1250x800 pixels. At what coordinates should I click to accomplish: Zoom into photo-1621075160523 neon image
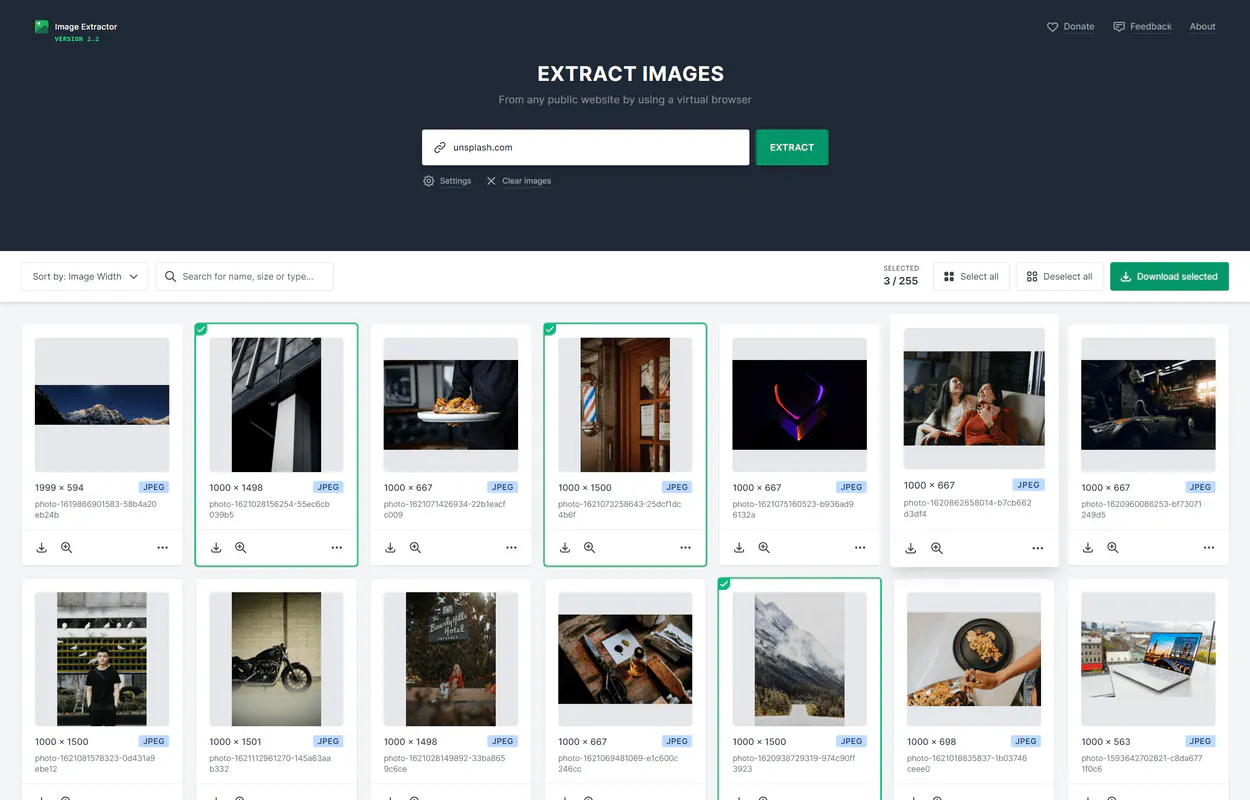[x=763, y=548]
